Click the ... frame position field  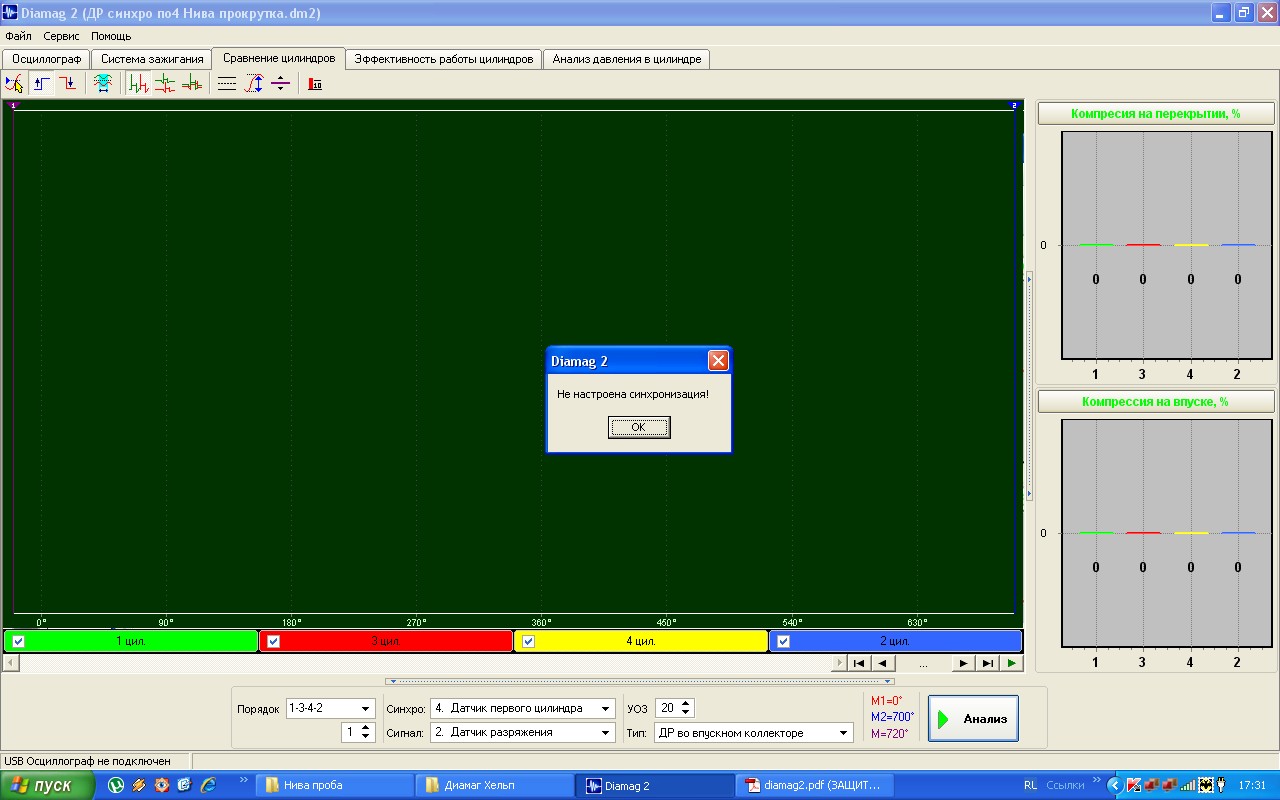pos(923,663)
